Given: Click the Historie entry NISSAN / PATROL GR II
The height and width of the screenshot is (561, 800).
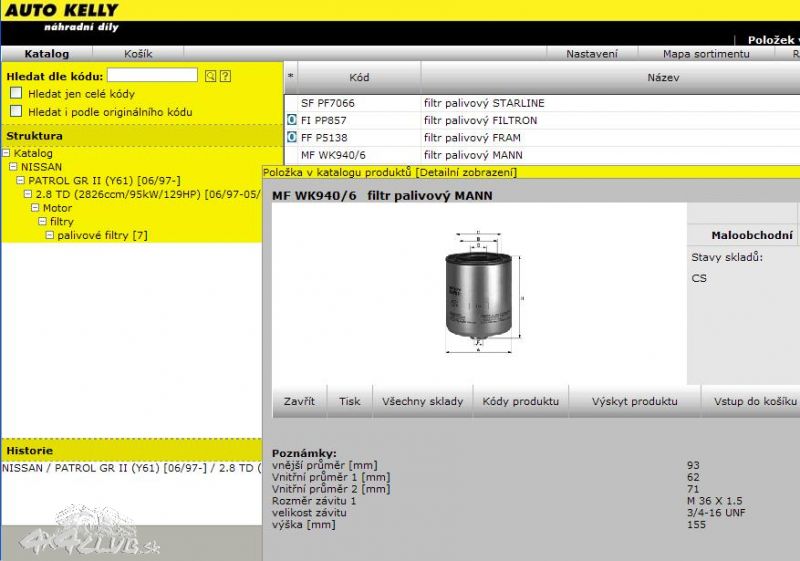Looking at the screenshot, I should (x=132, y=468).
